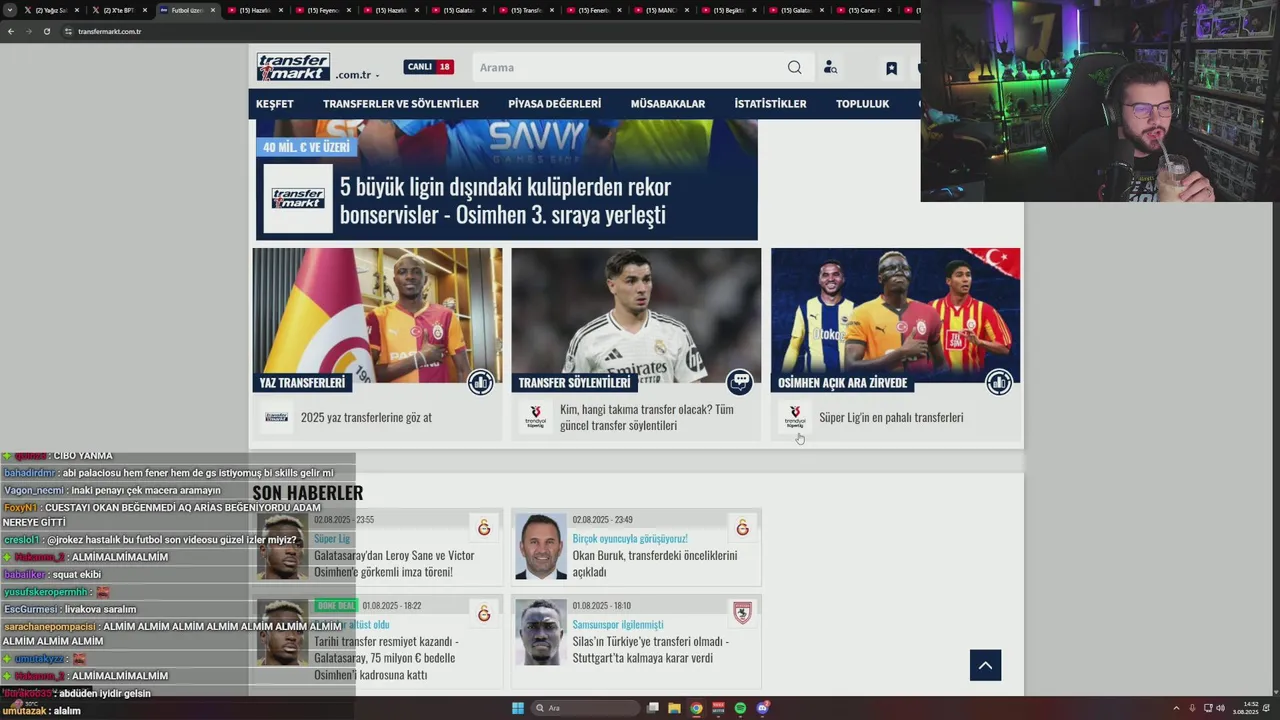Screen dimensions: 1280x720
Task: Close the Futbol üzerine Transfermarkt tab
Action: pyautogui.click(x=213, y=10)
